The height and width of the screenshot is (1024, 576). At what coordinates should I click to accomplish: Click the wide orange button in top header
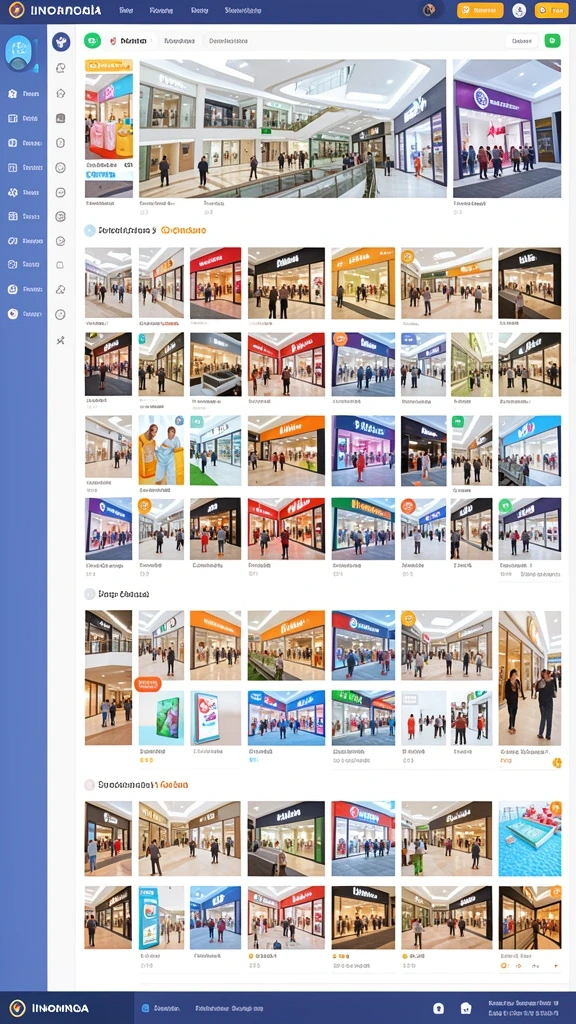[480, 10]
